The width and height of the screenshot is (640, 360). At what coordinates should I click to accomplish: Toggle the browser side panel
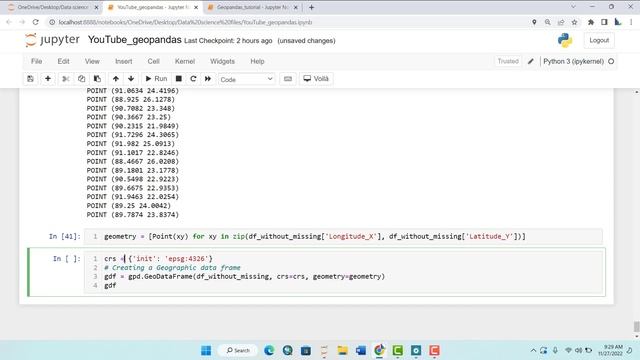pyautogui.click(x=604, y=22)
